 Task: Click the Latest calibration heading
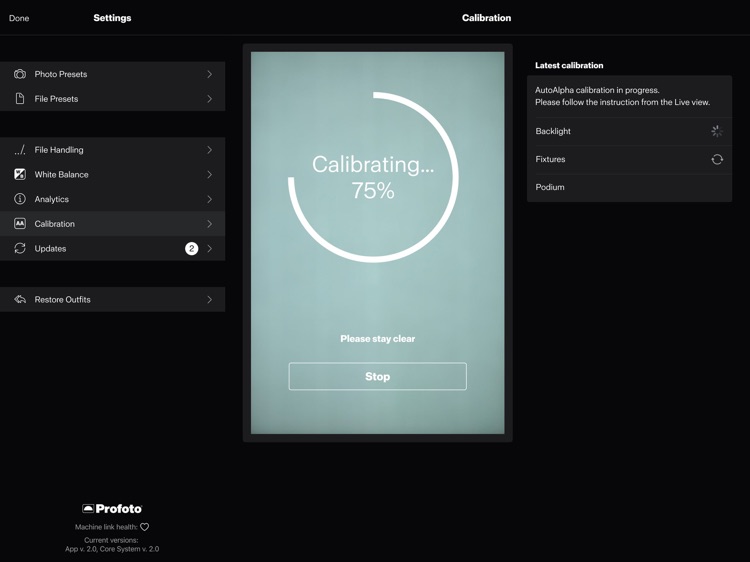569,66
